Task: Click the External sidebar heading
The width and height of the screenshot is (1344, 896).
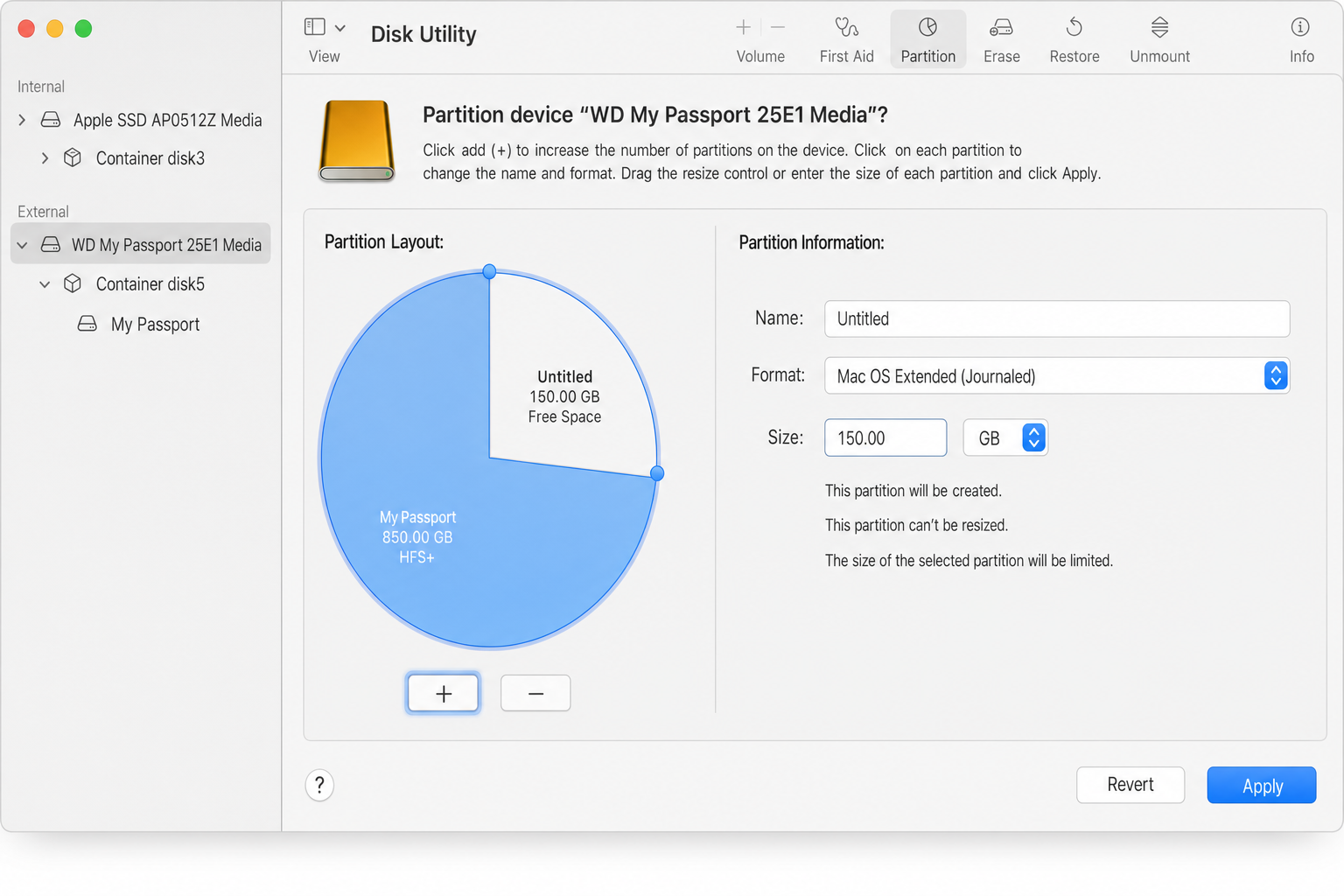Action: [x=43, y=212]
